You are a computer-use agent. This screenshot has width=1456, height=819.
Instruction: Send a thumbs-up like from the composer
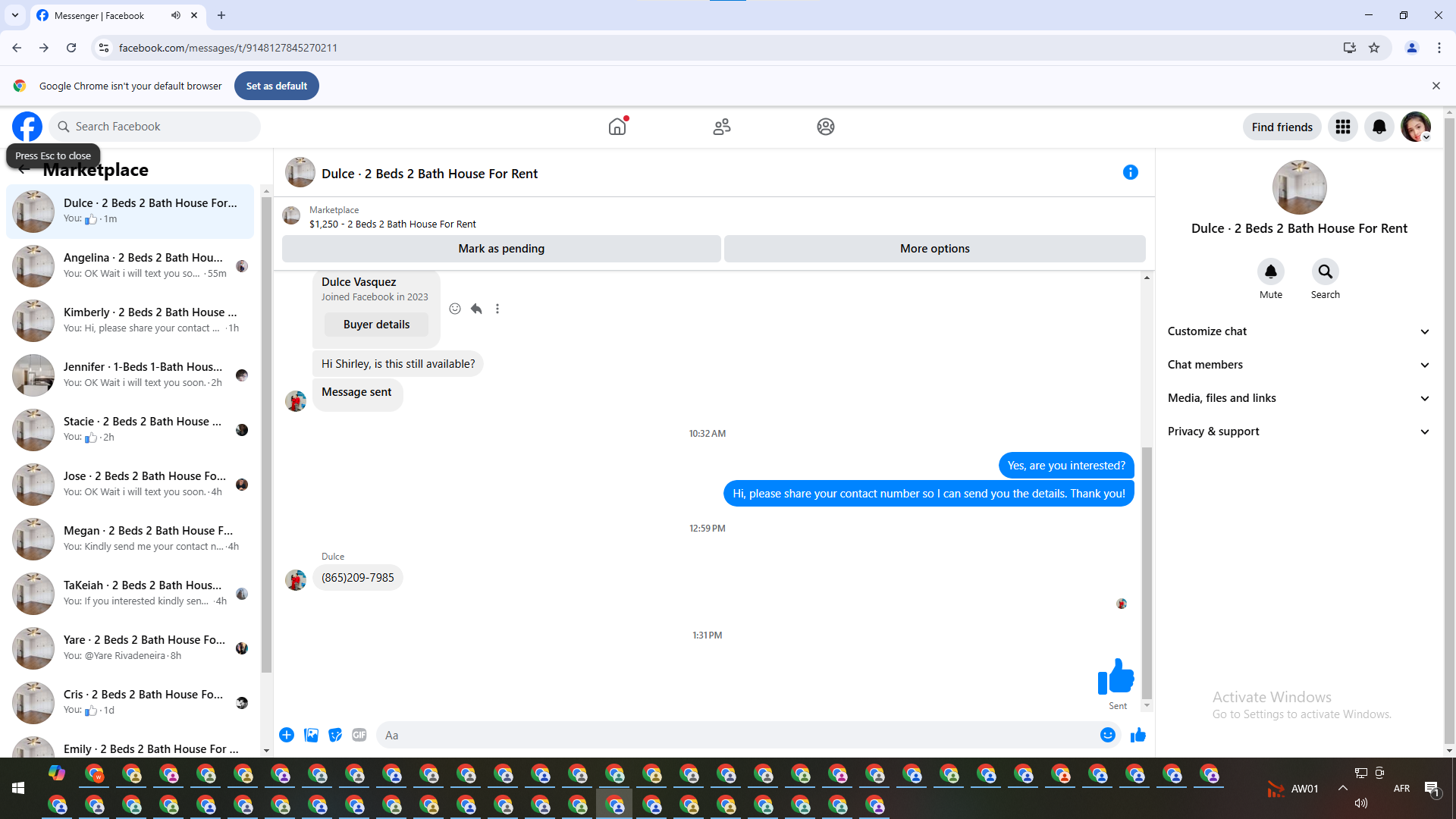click(x=1138, y=735)
